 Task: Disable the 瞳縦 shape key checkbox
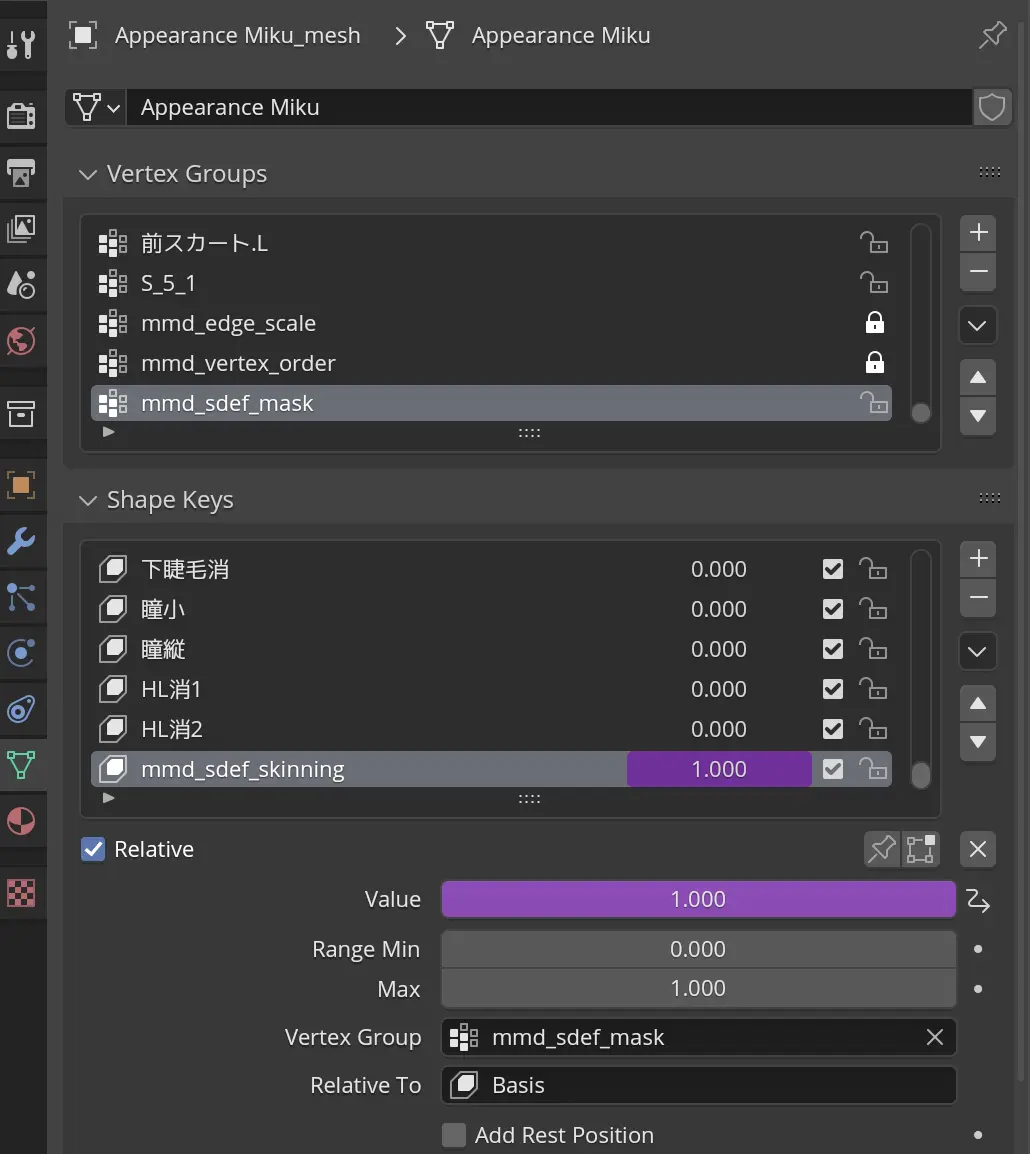pos(833,649)
